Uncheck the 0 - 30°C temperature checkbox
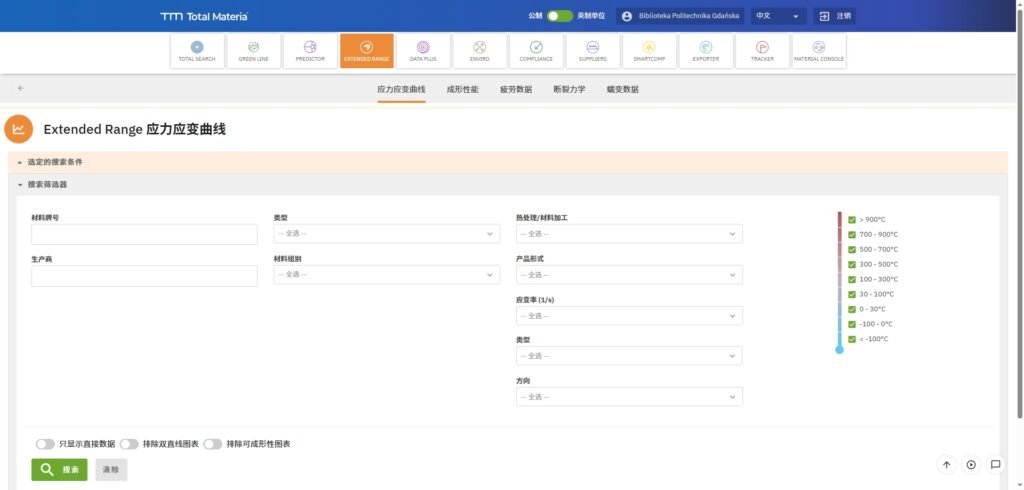 (852, 309)
